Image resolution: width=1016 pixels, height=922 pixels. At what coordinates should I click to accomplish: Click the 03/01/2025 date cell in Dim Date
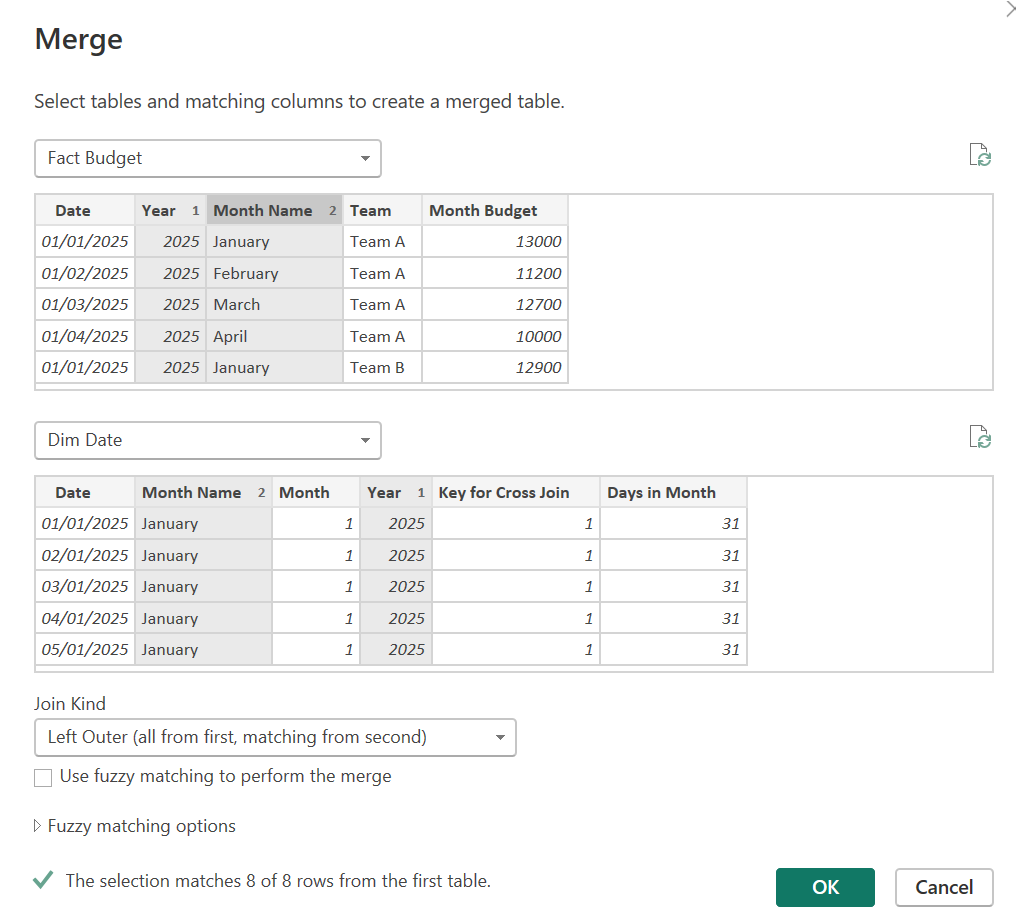tap(85, 586)
